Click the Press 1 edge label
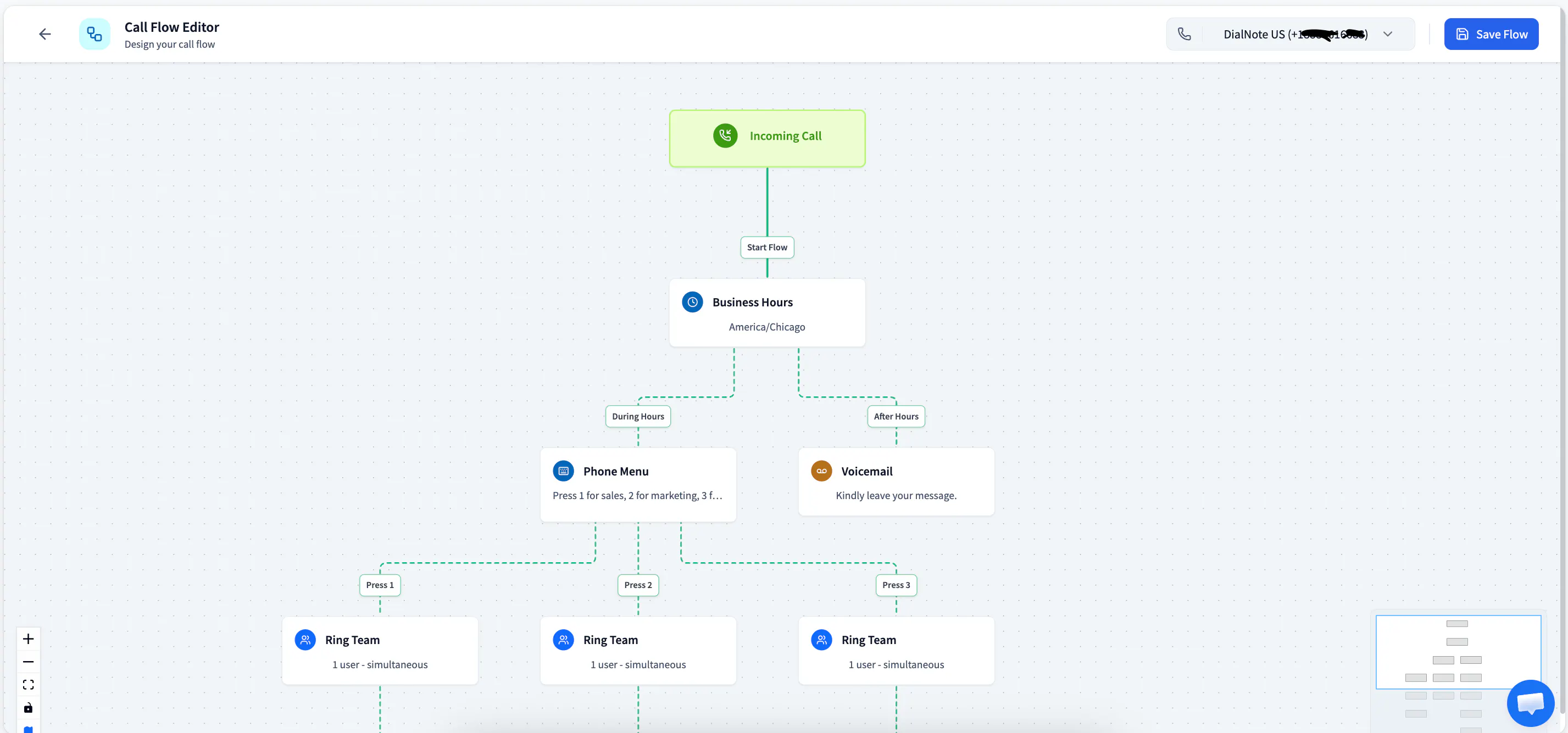Screen dimensions: 1568x733 point(380,585)
